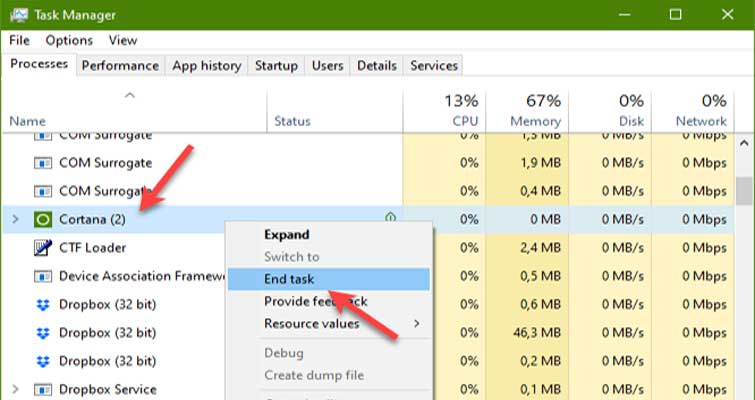
Task: Click the greyed Create dump file entry
Action: [329, 375]
